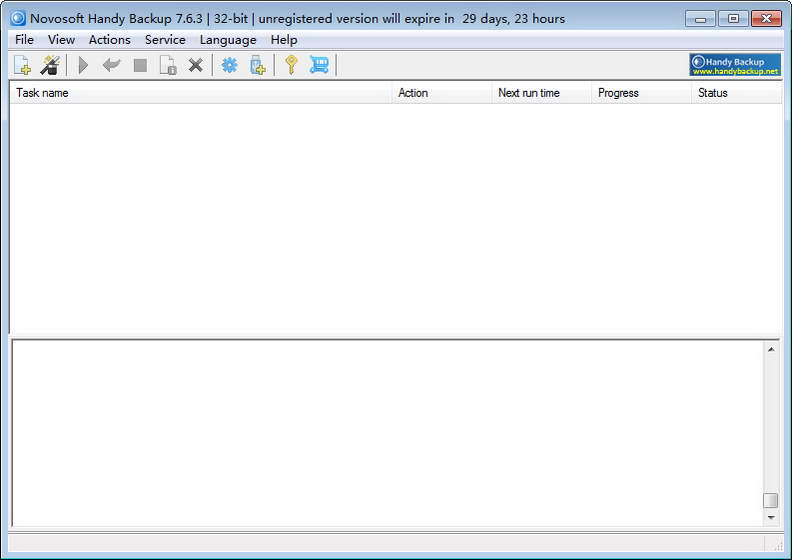Open settings with the blue gear icon
The width and height of the screenshot is (792, 560).
click(229, 65)
